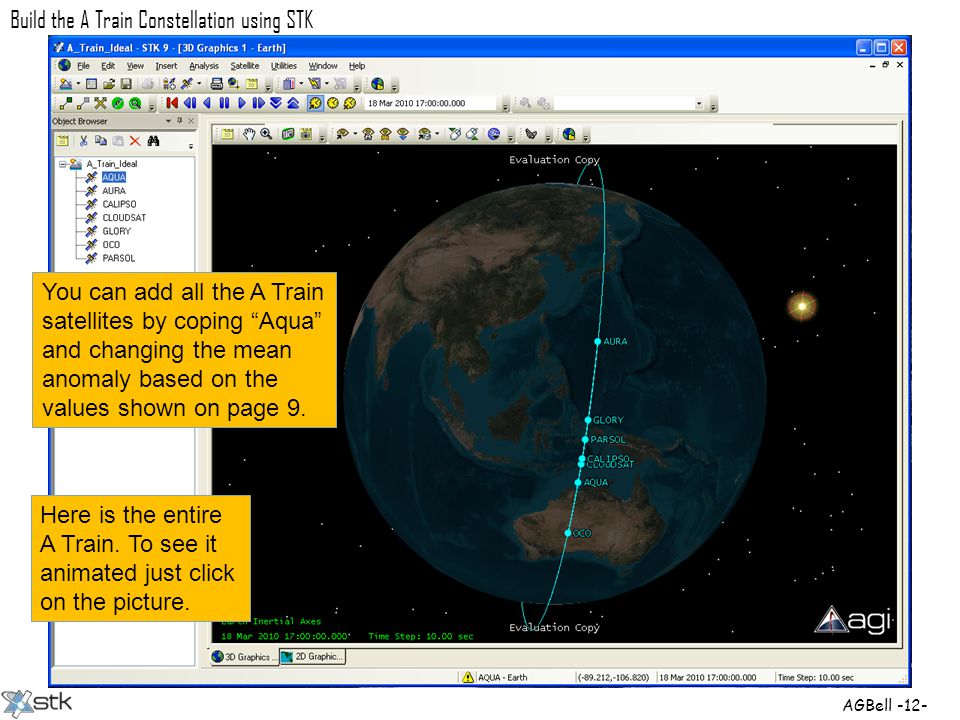Click the blue globe icon in 3D toolbar
This screenshot has width=960, height=720.
pyautogui.click(x=493, y=134)
